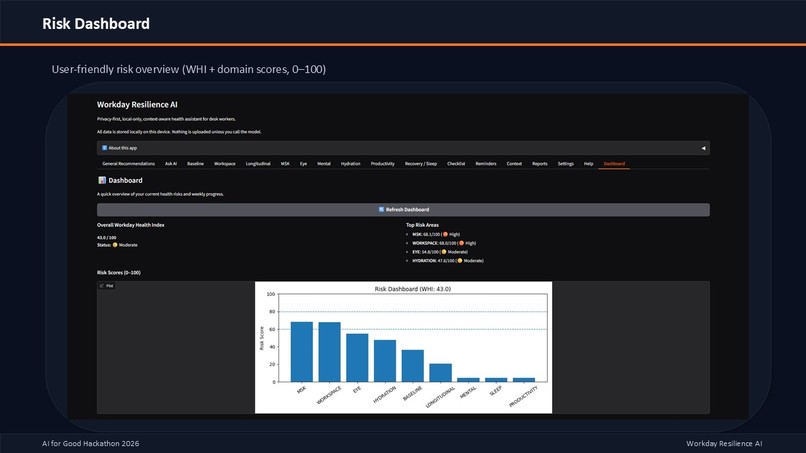The image size is (806, 453).
Task: Switch to the Checklist tab
Action: 456,164
